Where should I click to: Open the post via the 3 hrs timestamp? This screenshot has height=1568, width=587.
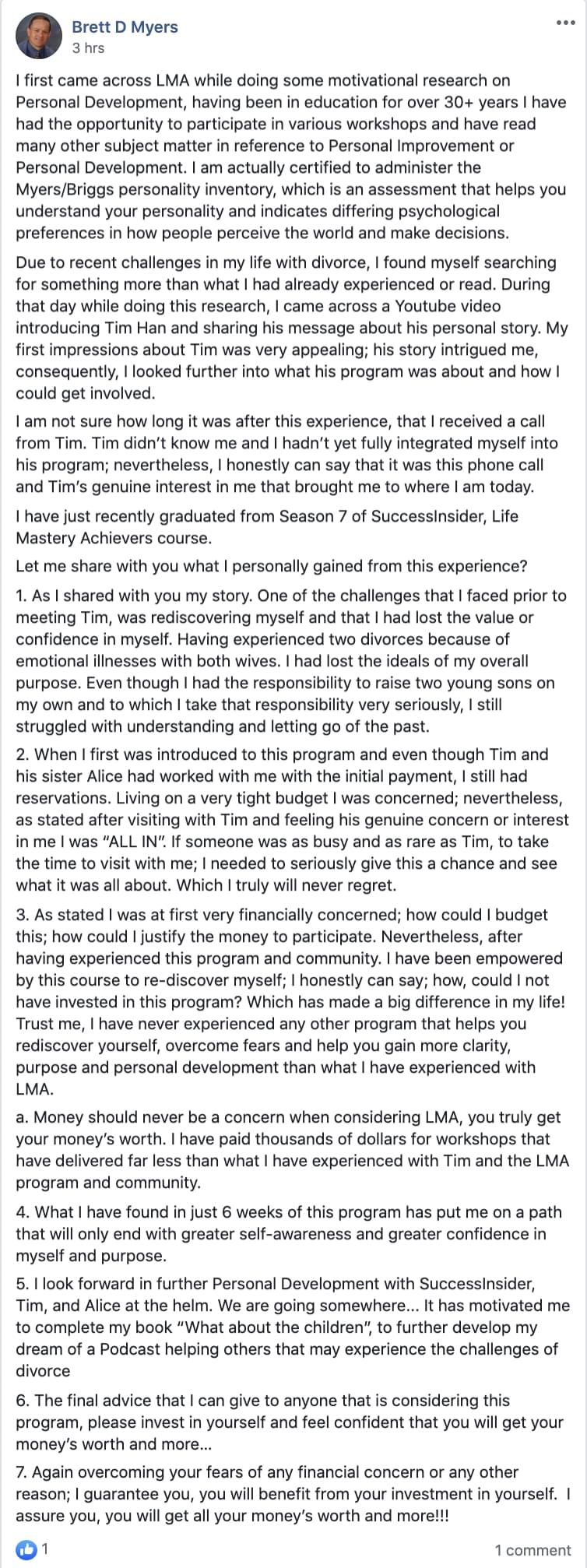click(88, 48)
